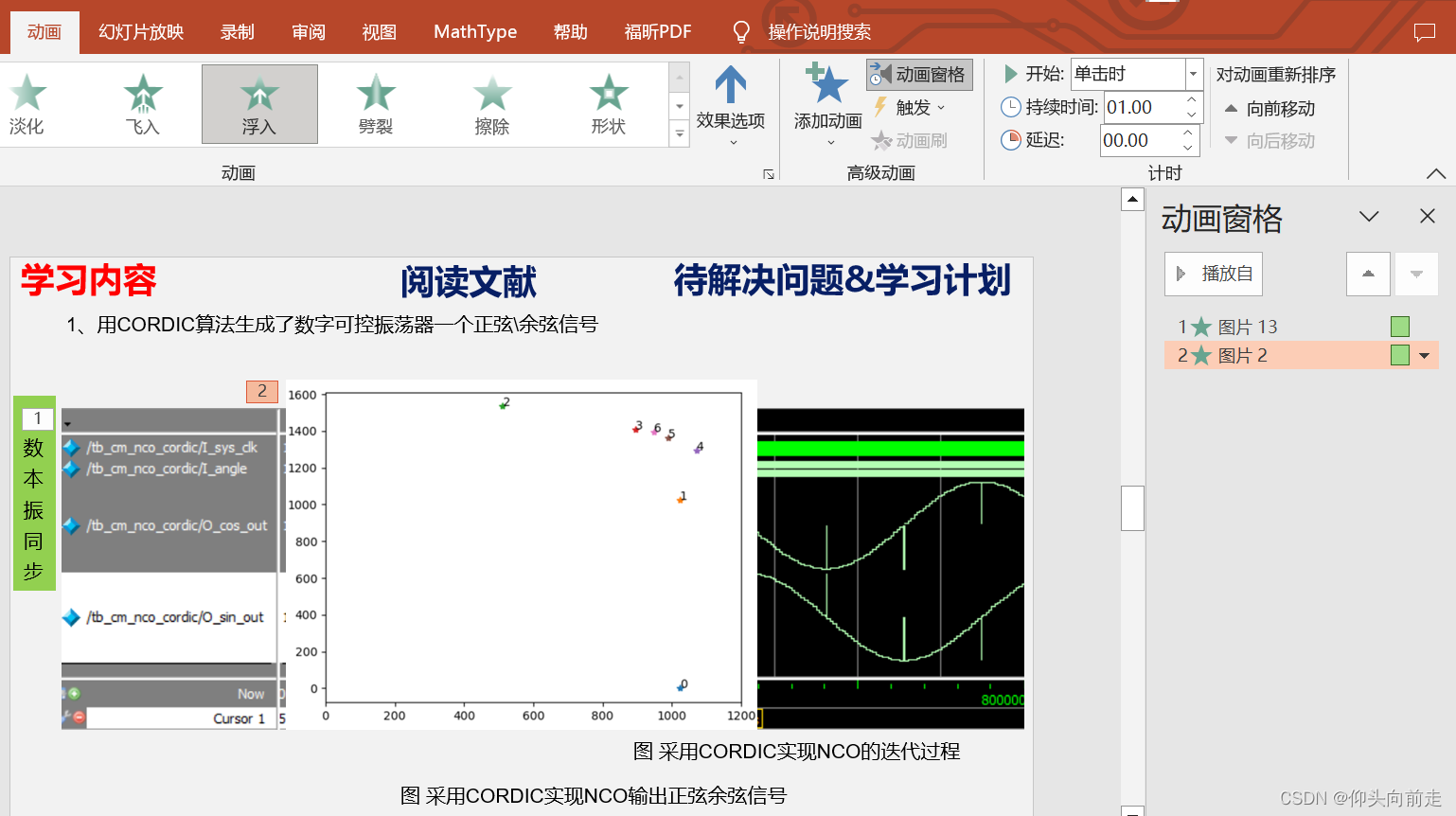Select the 图片 2 animation entry

point(1302,355)
